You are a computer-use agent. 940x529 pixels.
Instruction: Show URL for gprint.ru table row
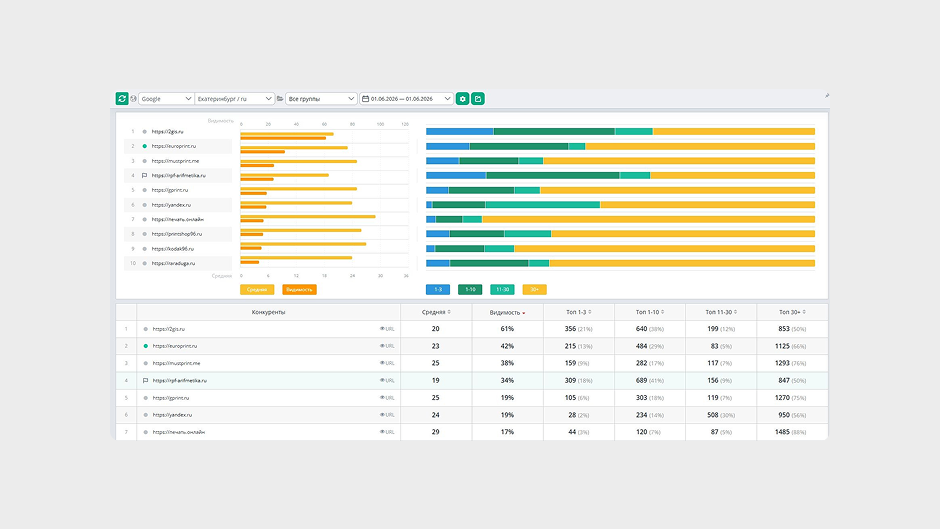pos(387,398)
